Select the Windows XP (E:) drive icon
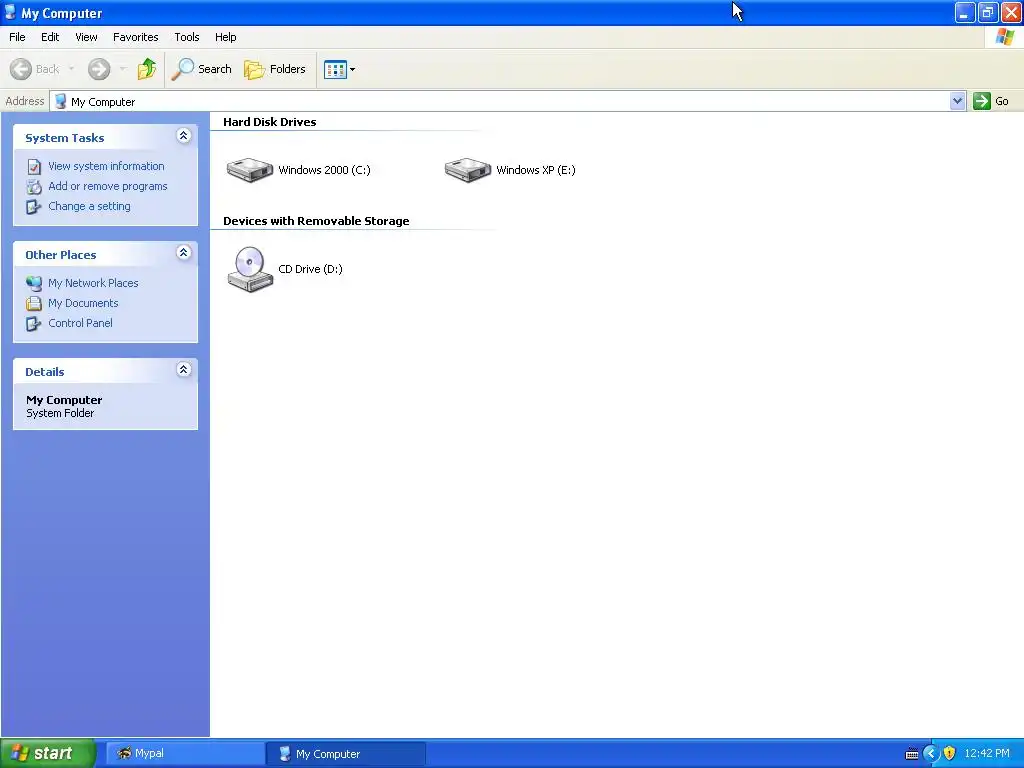Viewport: 1024px width, 768px height. pyautogui.click(x=468, y=170)
